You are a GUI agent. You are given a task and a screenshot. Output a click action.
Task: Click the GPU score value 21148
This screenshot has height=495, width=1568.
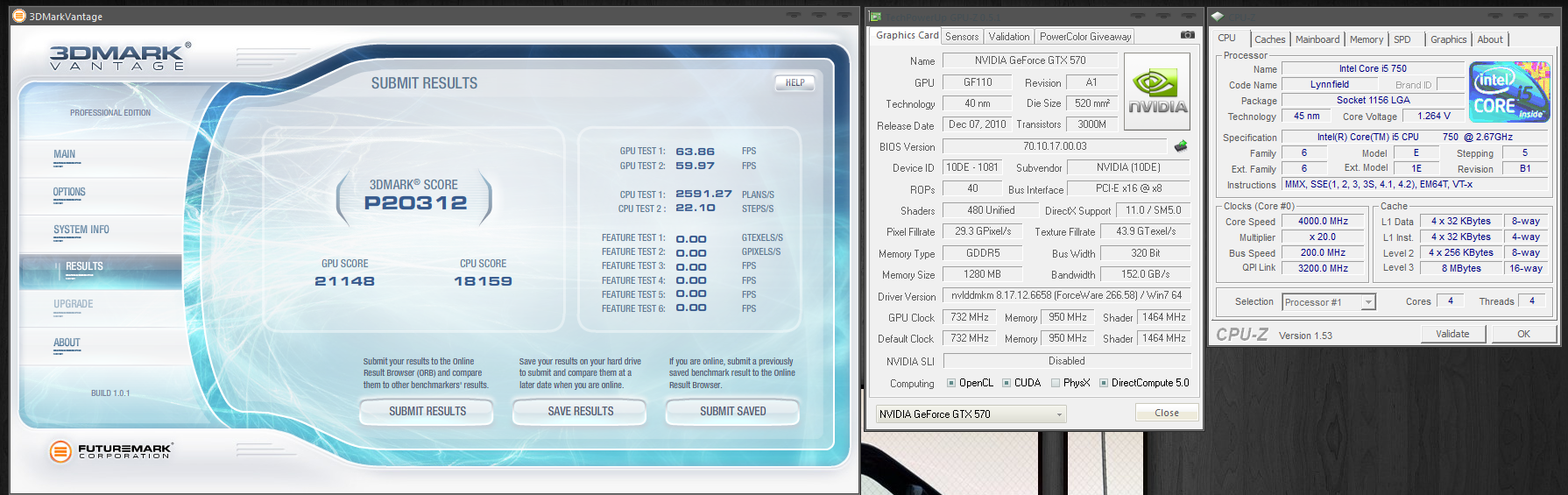click(344, 281)
